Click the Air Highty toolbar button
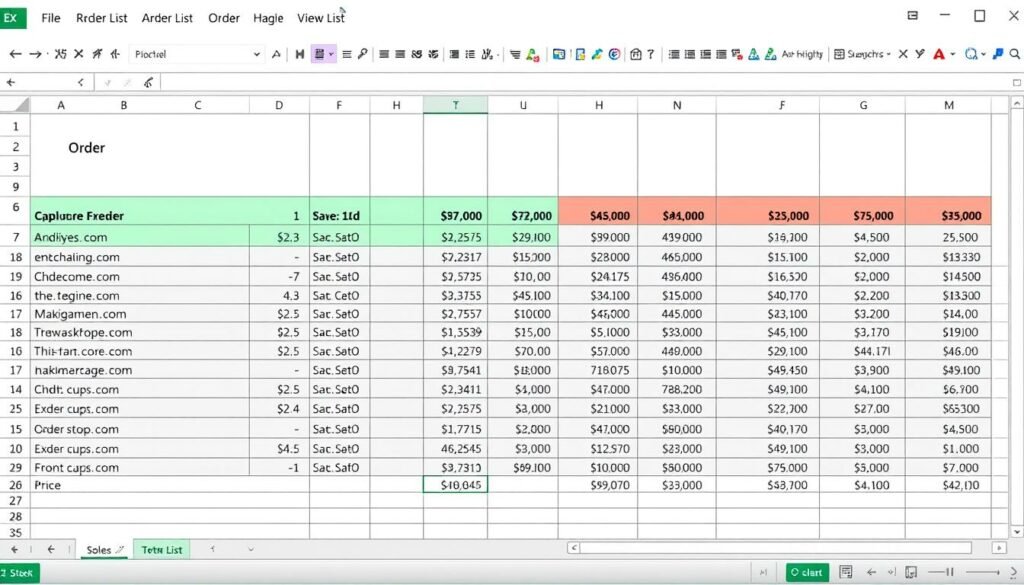 [x=800, y=55]
